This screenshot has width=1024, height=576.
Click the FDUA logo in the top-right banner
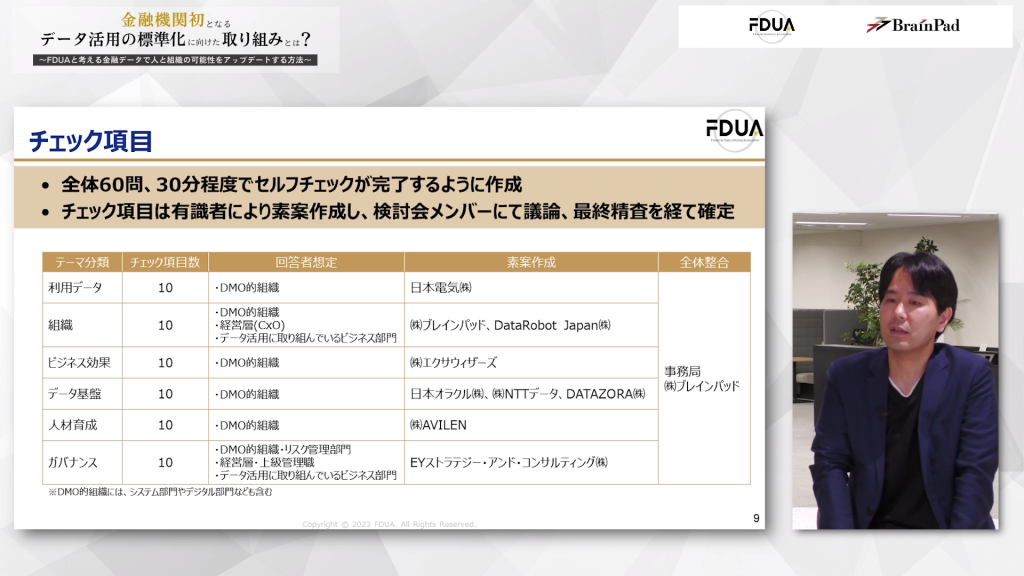pos(771,26)
